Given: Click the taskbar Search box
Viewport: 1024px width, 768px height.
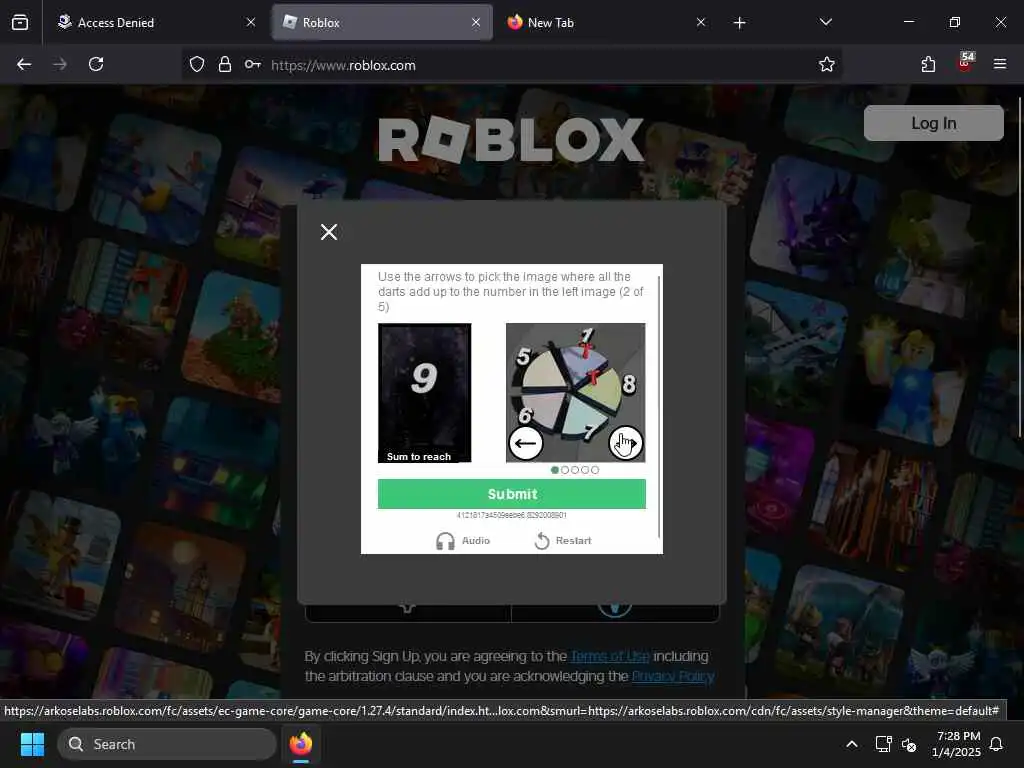Looking at the screenshot, I should click(x=167, y=744).
